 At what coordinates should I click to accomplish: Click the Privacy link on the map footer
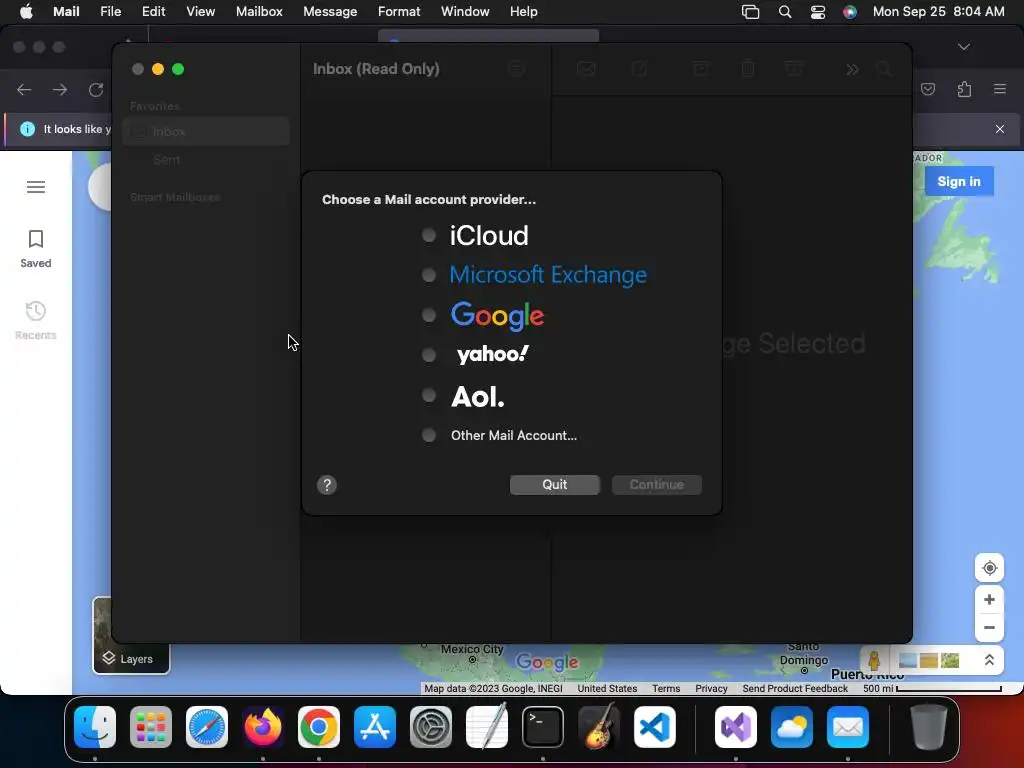[x=711, y=688]
